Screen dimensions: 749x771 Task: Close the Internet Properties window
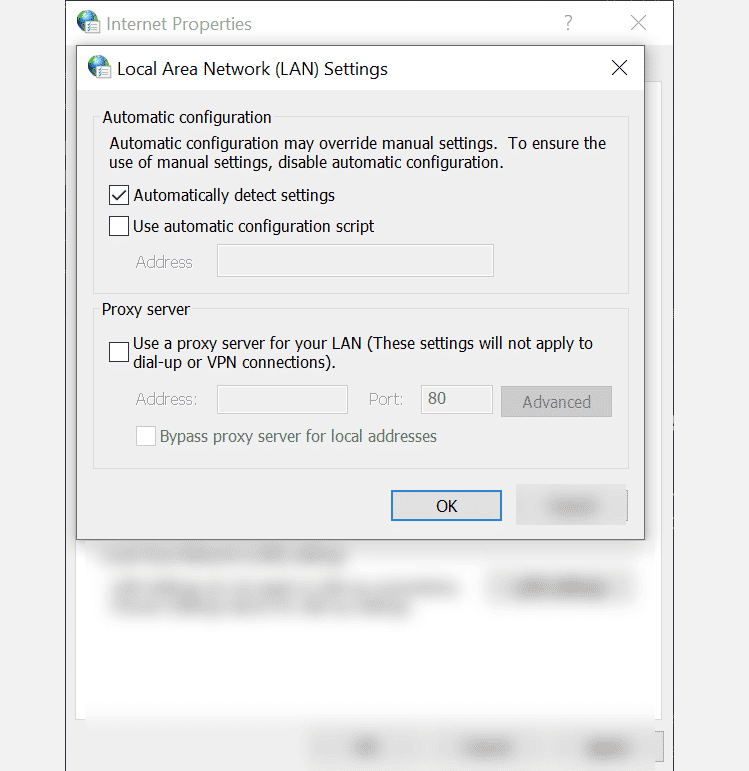coord(638,23)
